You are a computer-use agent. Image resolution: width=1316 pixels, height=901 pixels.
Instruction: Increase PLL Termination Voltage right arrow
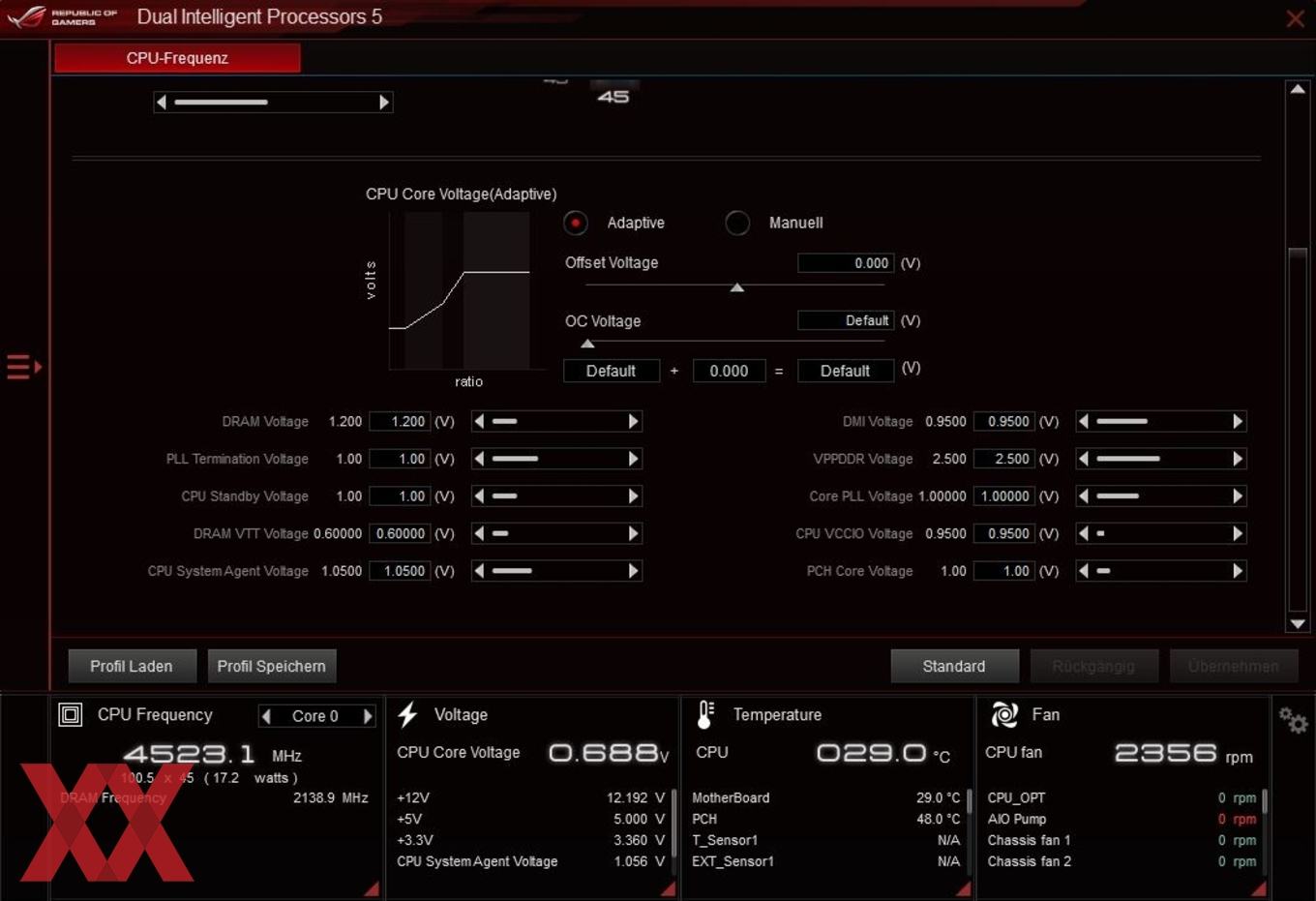coord(634,459)
